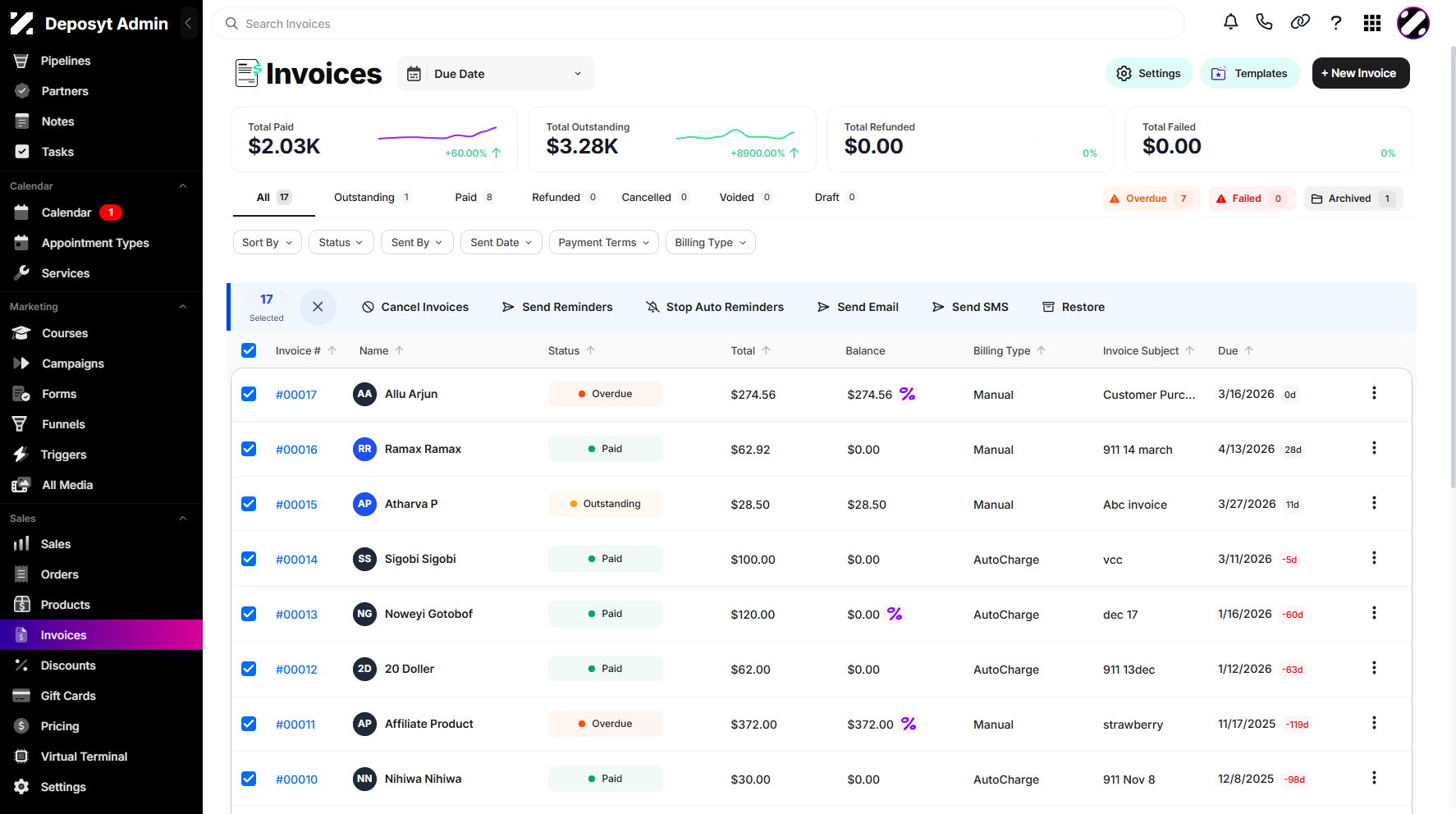Open the notifications bell icon
This screenshot has height=814, width=1456.
coord(1230,22)
